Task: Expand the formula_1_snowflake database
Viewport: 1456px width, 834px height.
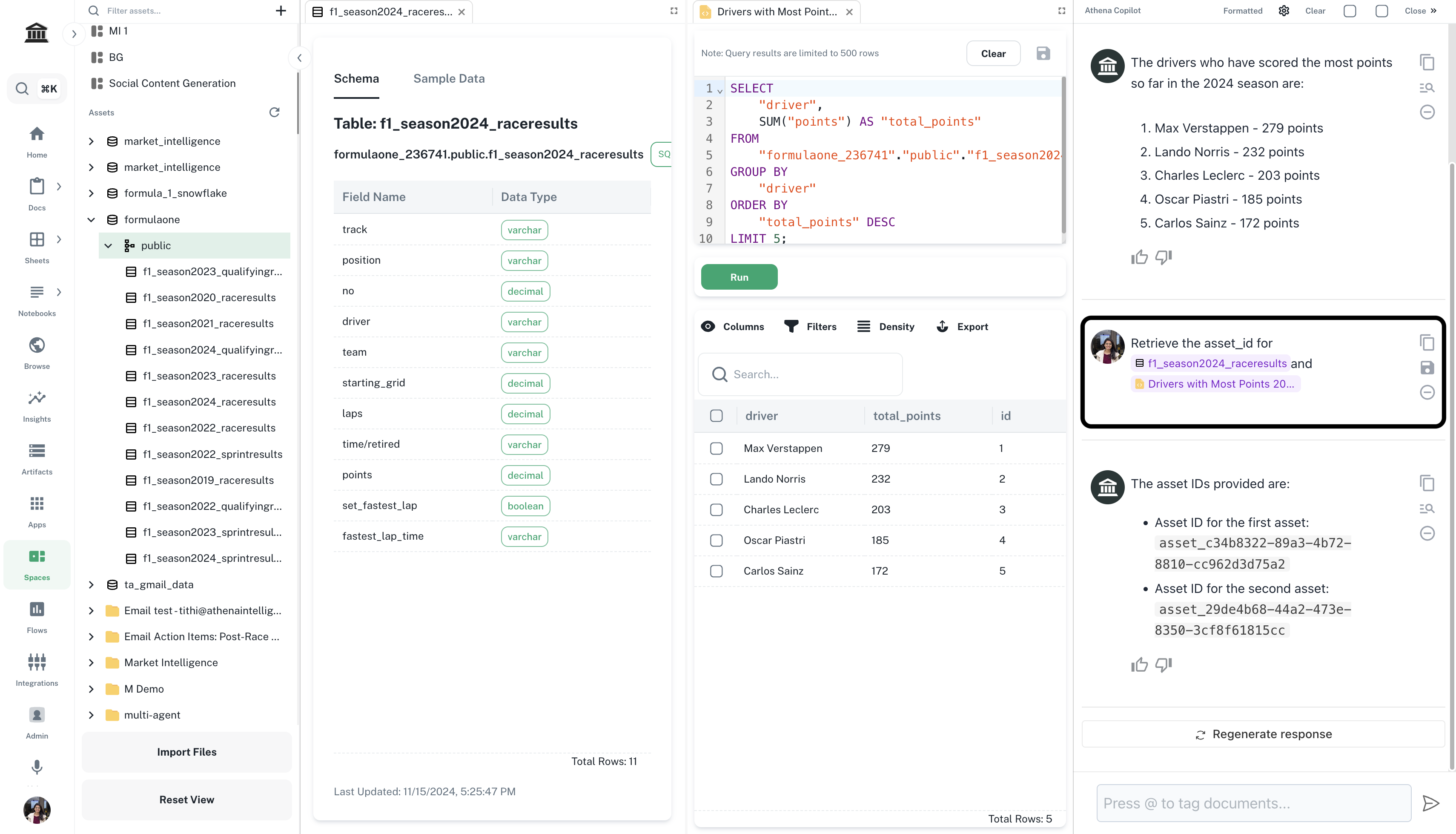Action: point(91,193)
